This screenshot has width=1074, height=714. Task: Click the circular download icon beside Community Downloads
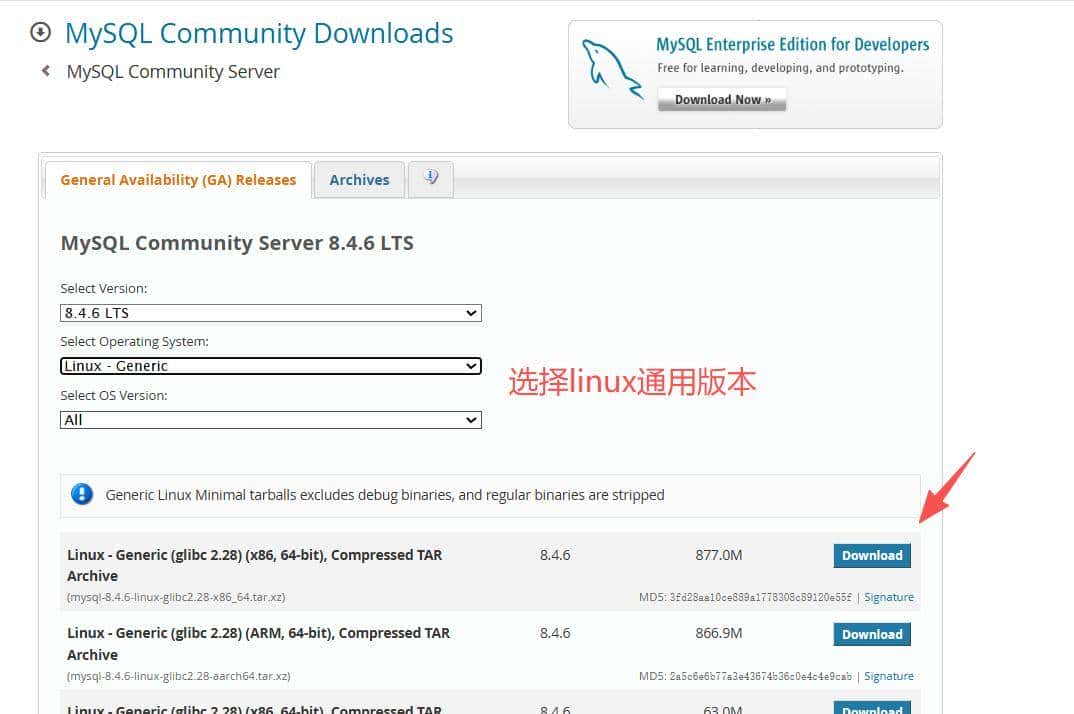(x=39, y=32)
